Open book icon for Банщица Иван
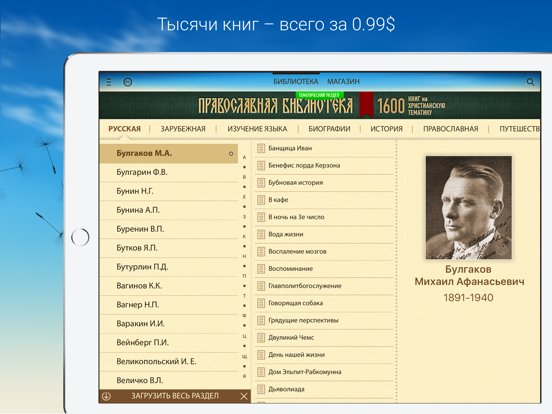 (261, 148)
